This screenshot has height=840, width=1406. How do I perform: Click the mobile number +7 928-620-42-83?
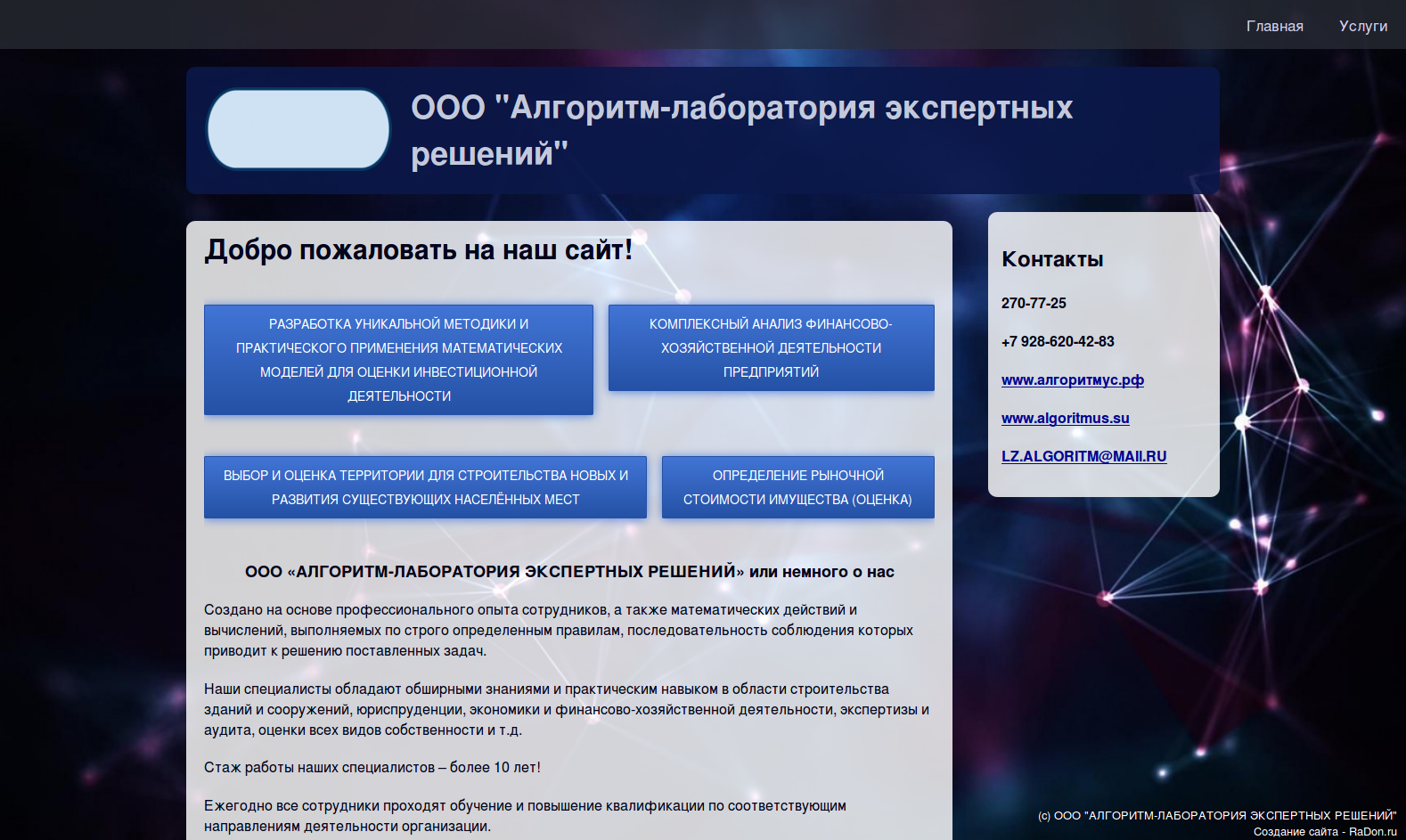tap(1058, 342)
